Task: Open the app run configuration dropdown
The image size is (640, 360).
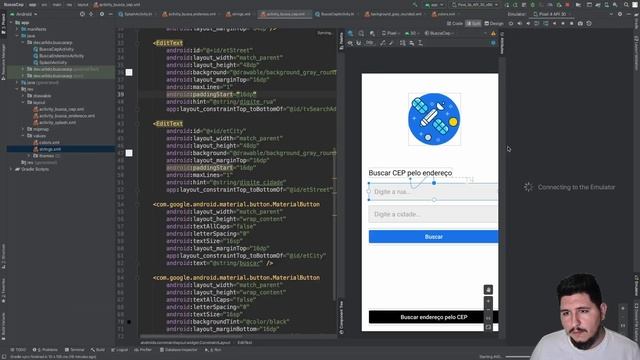Action: coord(433,5)
